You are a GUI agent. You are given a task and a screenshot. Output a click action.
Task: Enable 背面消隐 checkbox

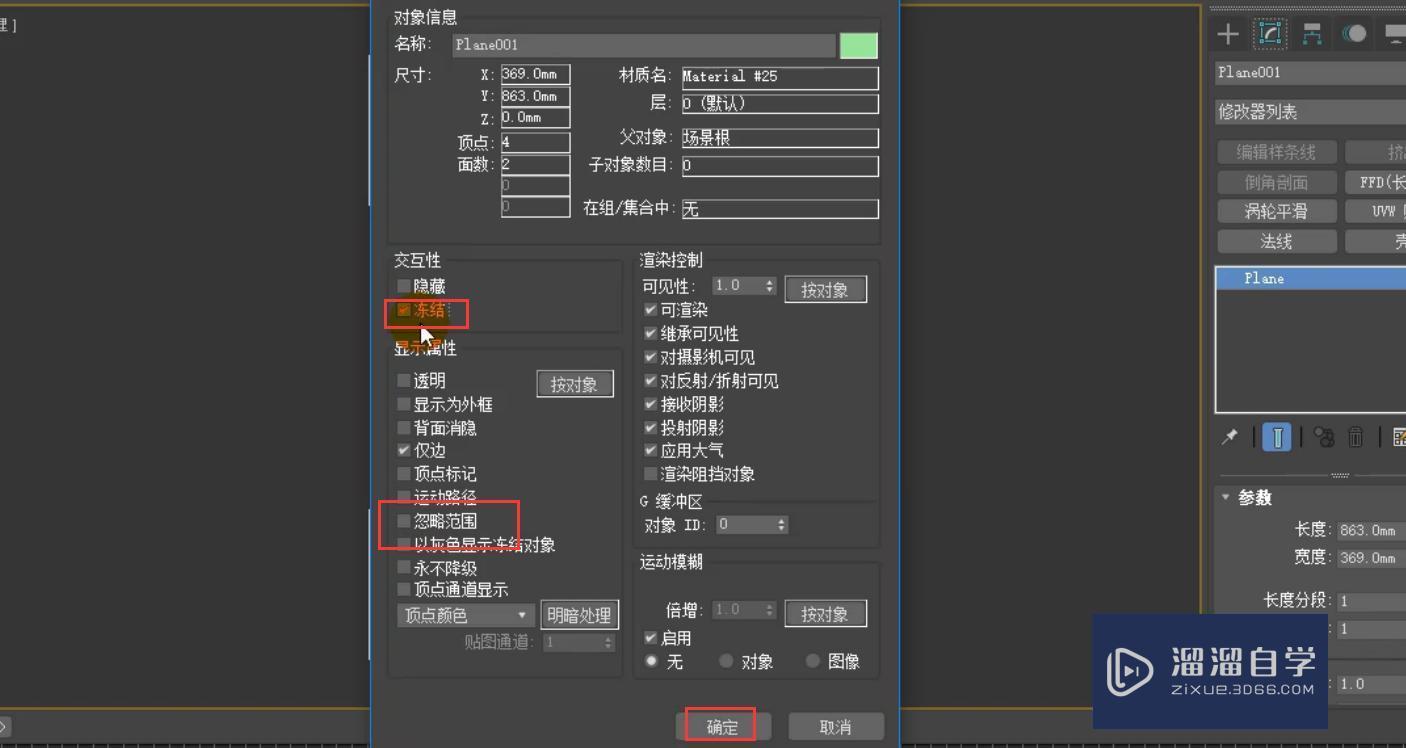tap(404, 428)
